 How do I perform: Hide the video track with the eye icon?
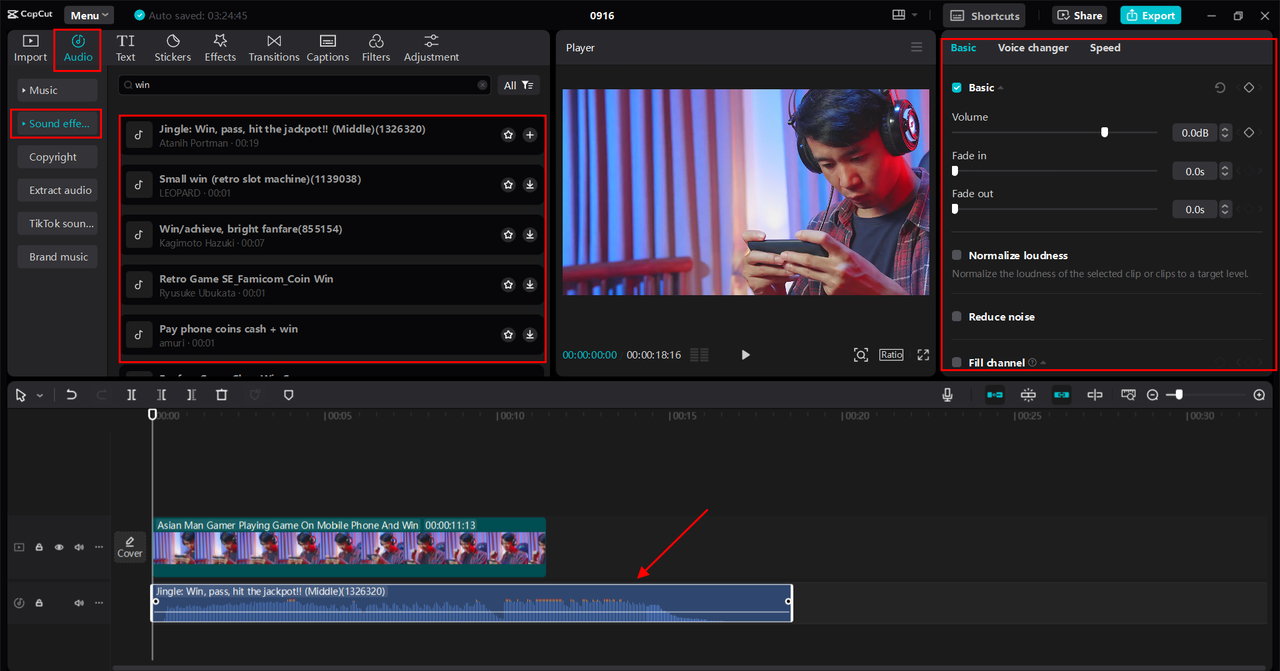[59, 547]
